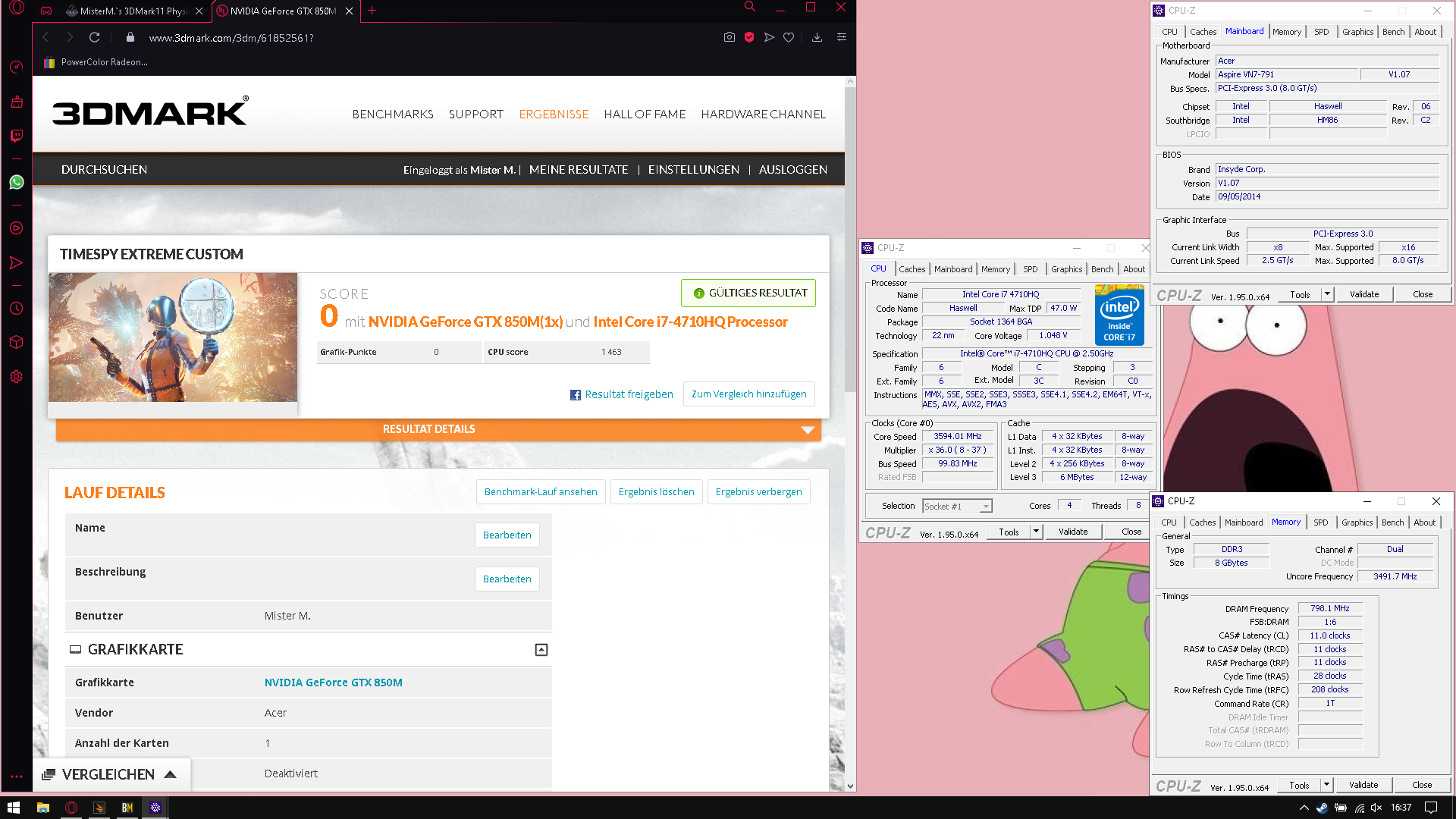The width and height of the screenshot is (1456, 819).
Task: Open the browser tab search magnifier
Action: coord(749,7)
